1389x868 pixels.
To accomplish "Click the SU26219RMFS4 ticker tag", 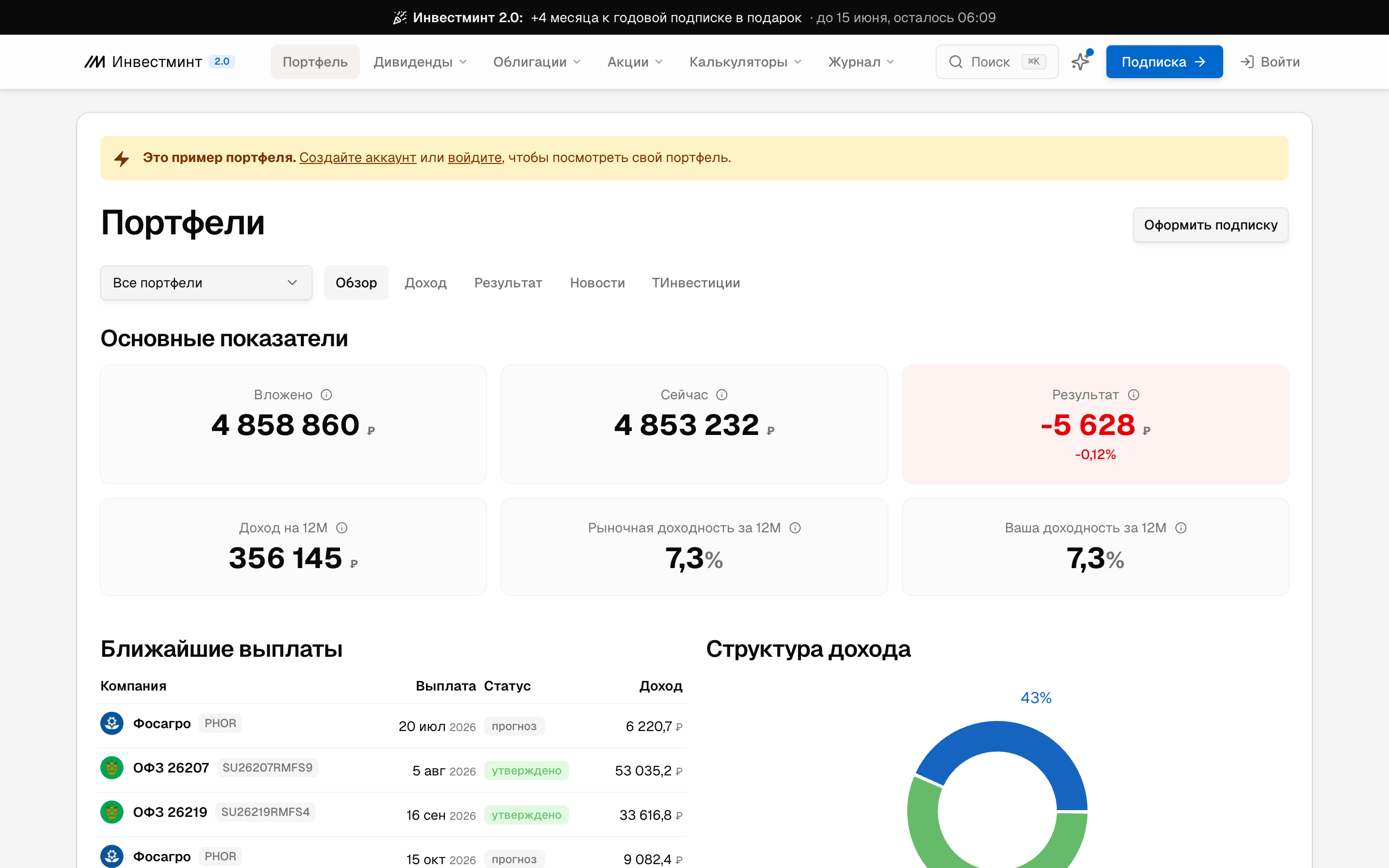I will click(265, 812).
